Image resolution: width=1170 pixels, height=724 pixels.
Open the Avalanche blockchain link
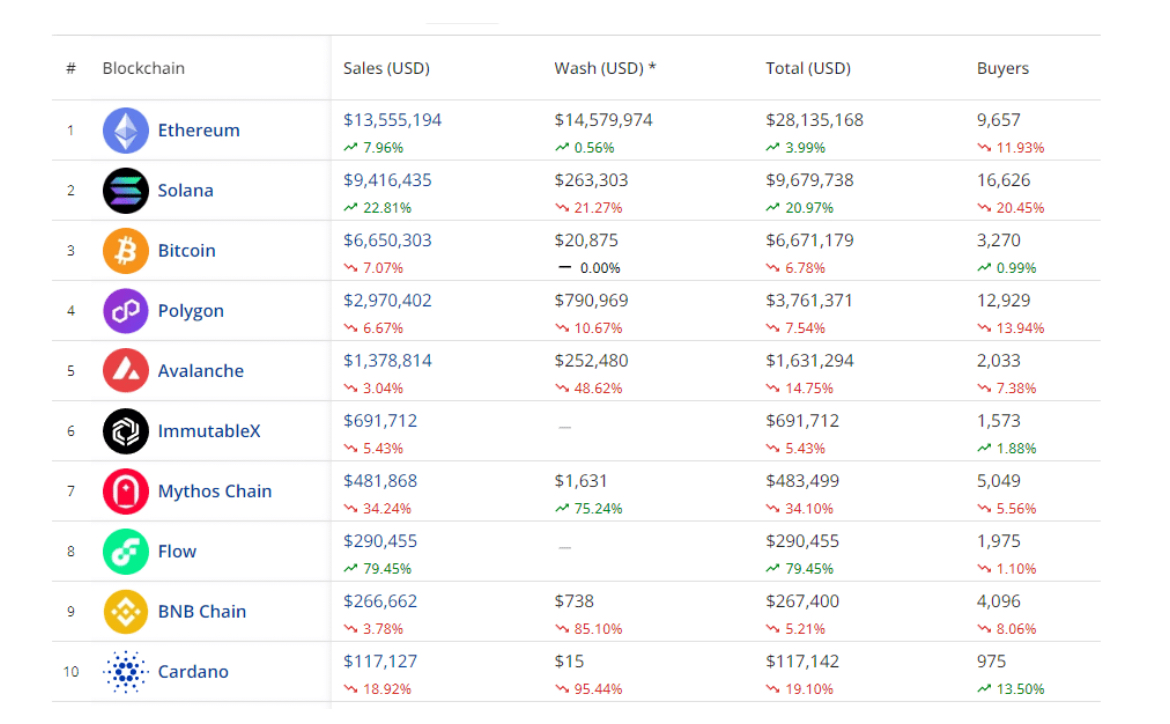201,371
